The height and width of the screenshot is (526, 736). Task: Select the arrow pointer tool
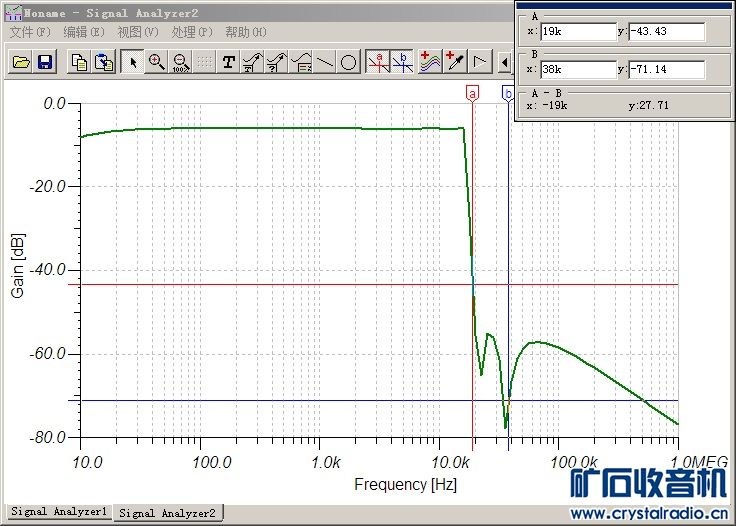133,62
